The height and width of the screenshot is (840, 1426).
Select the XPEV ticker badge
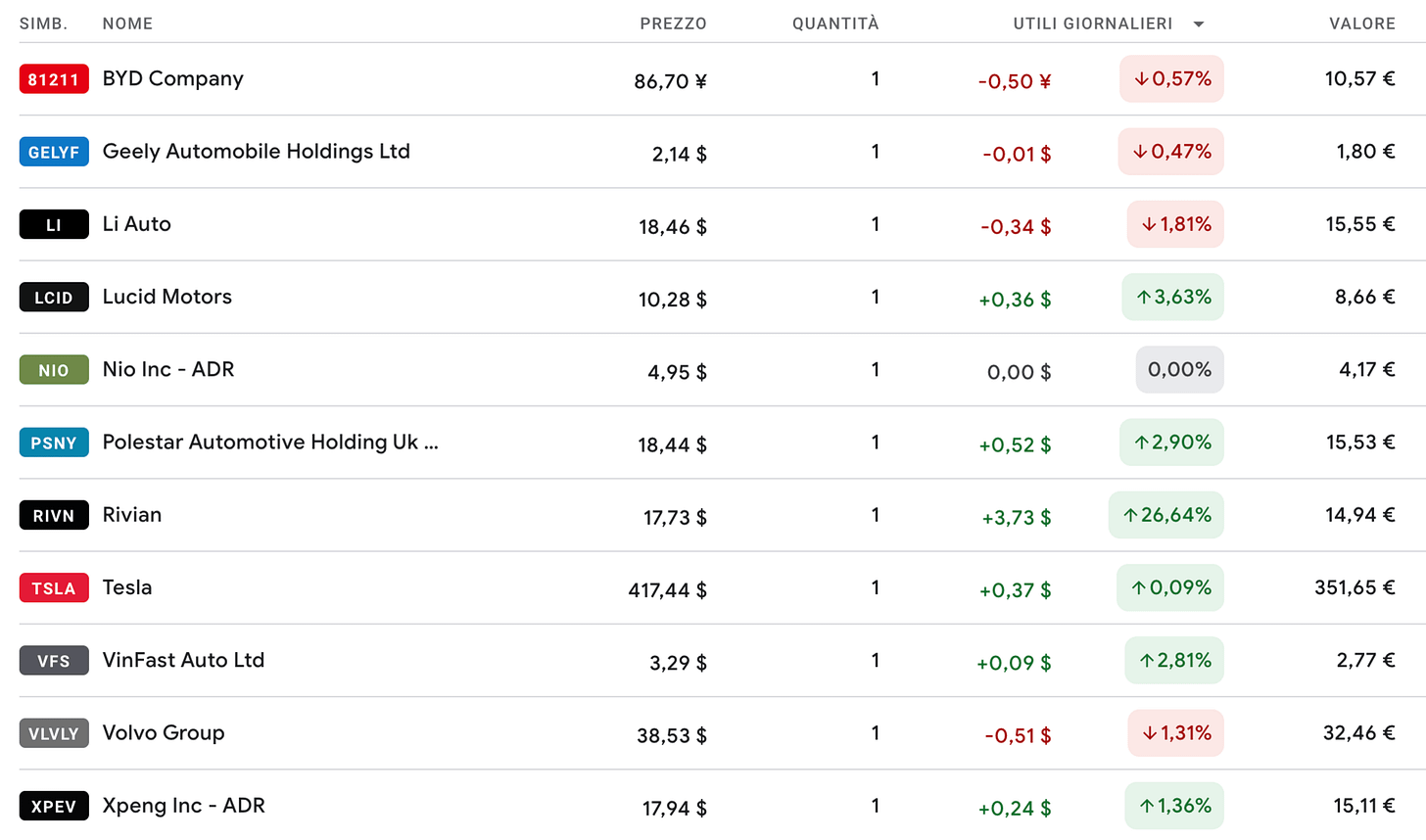pyautogui.click(x=54, y=806)
